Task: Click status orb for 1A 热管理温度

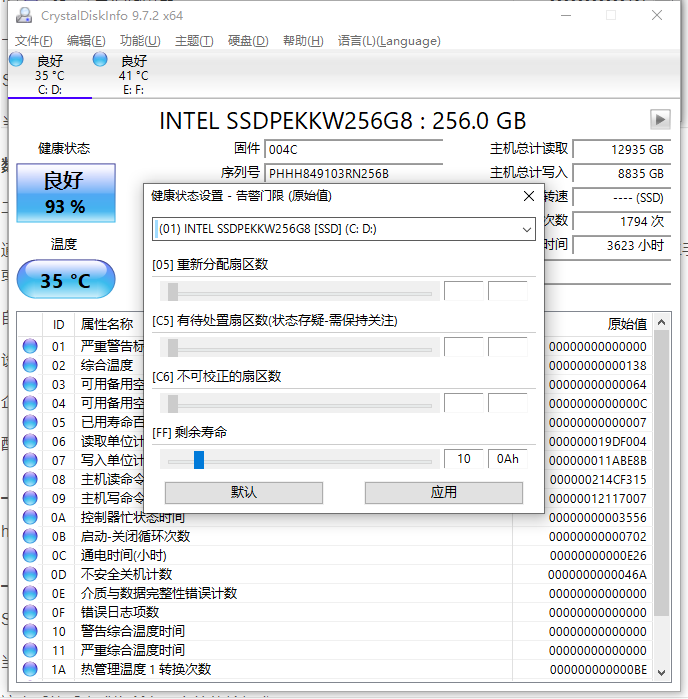Action: click(x=30, y=669)
